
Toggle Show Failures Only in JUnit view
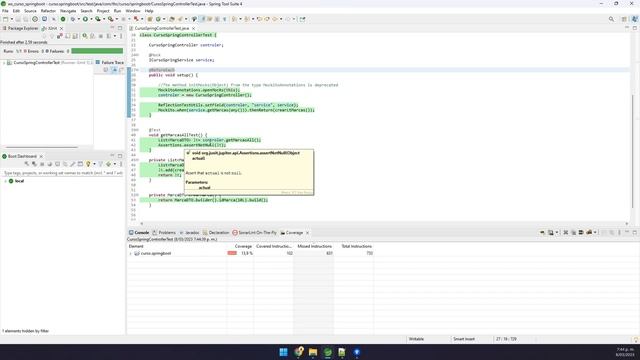(x=60, y=36)
